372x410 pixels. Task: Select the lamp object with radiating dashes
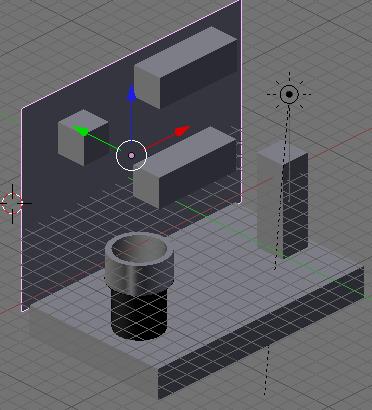point(289,94)
